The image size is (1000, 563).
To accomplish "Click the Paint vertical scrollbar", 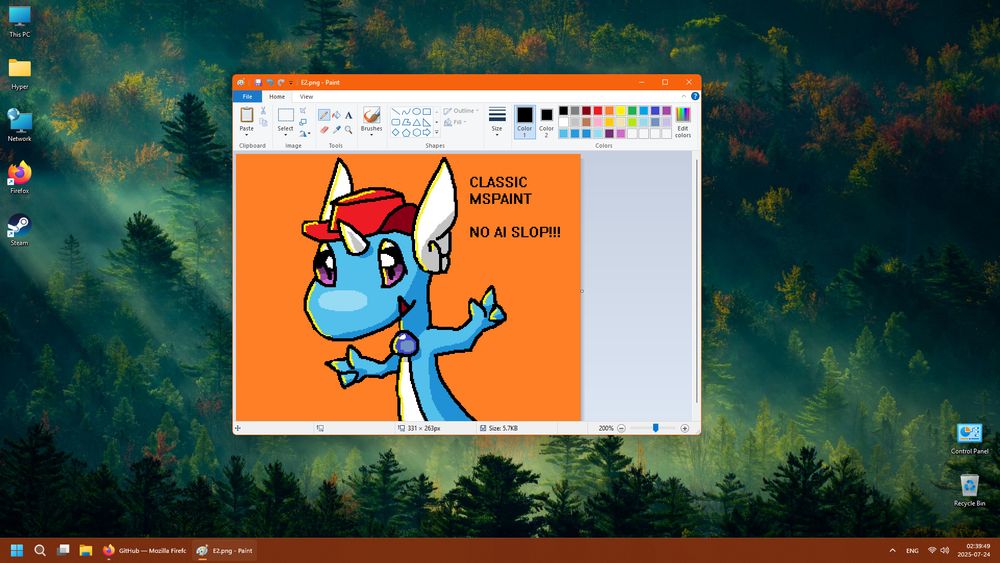I will click(696, 281).
